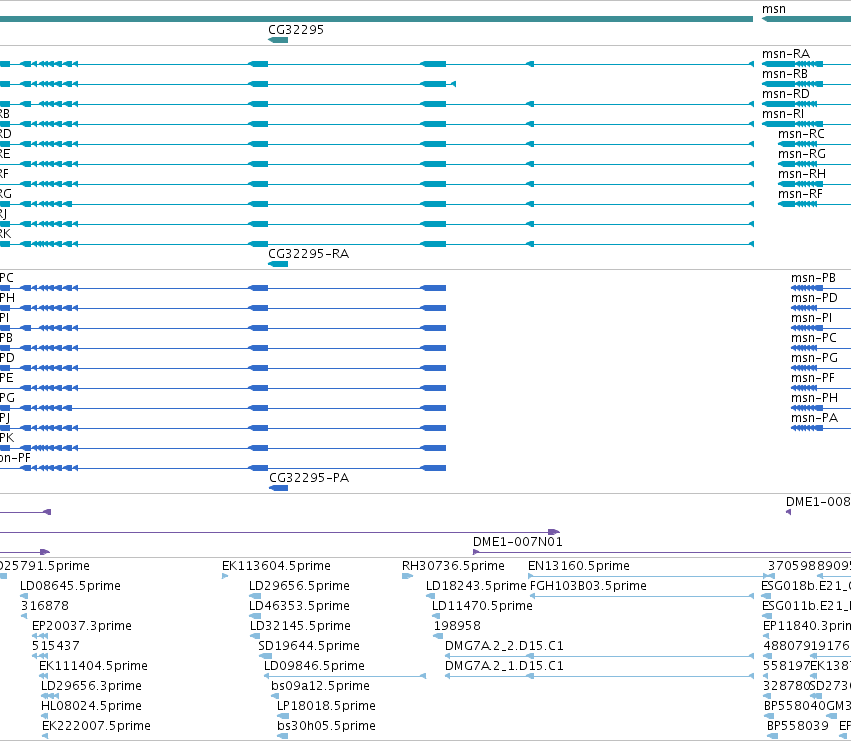Select the msn-RH transcript label
Viewport: 851px width, 741px height.
point(802,174)
